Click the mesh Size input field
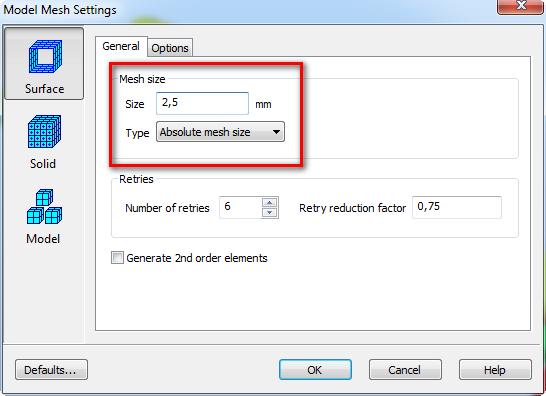This screenshot has width=546, height=396. tap(202, 103)
